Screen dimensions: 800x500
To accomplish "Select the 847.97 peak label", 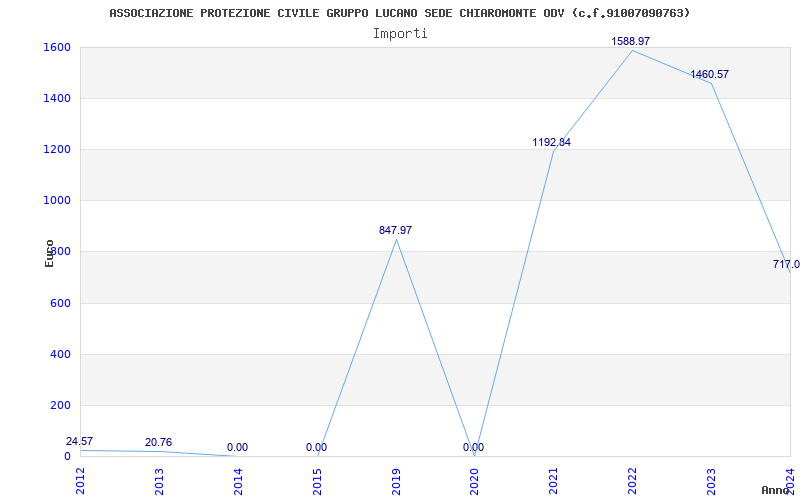I will coord(395,231).
